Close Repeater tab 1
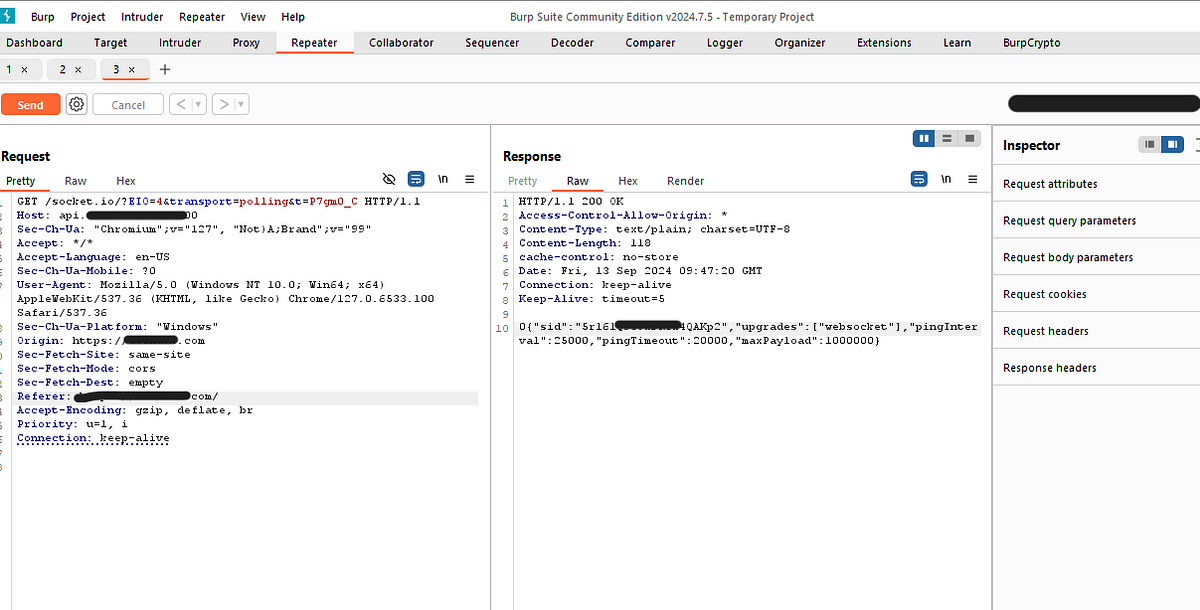This screenshot has height=610, width=1200. coord(25,69)
